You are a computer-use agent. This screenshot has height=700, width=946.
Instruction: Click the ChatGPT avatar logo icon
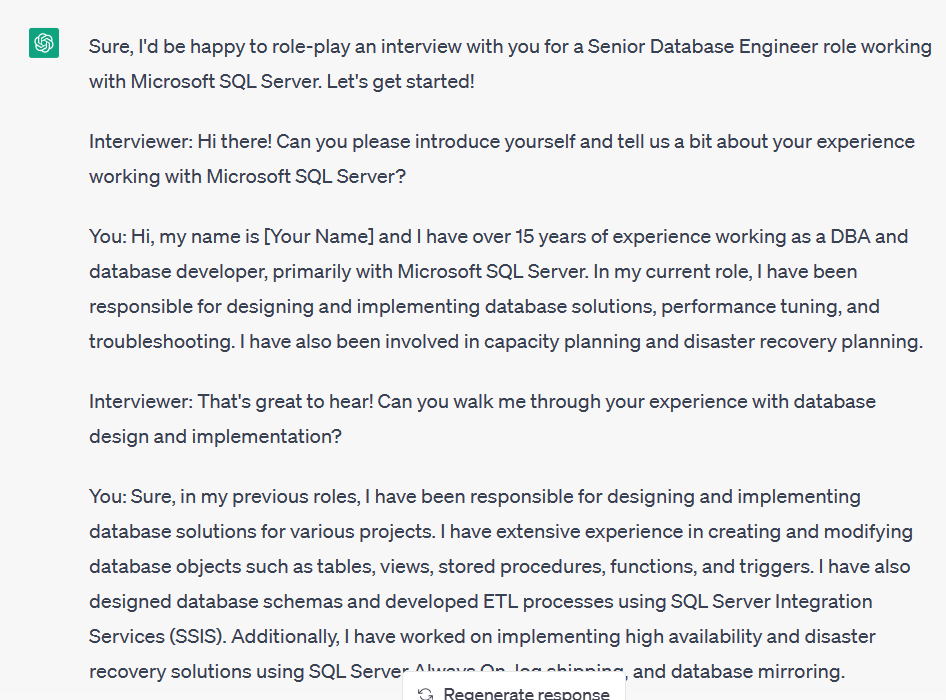tap(44, 43)
